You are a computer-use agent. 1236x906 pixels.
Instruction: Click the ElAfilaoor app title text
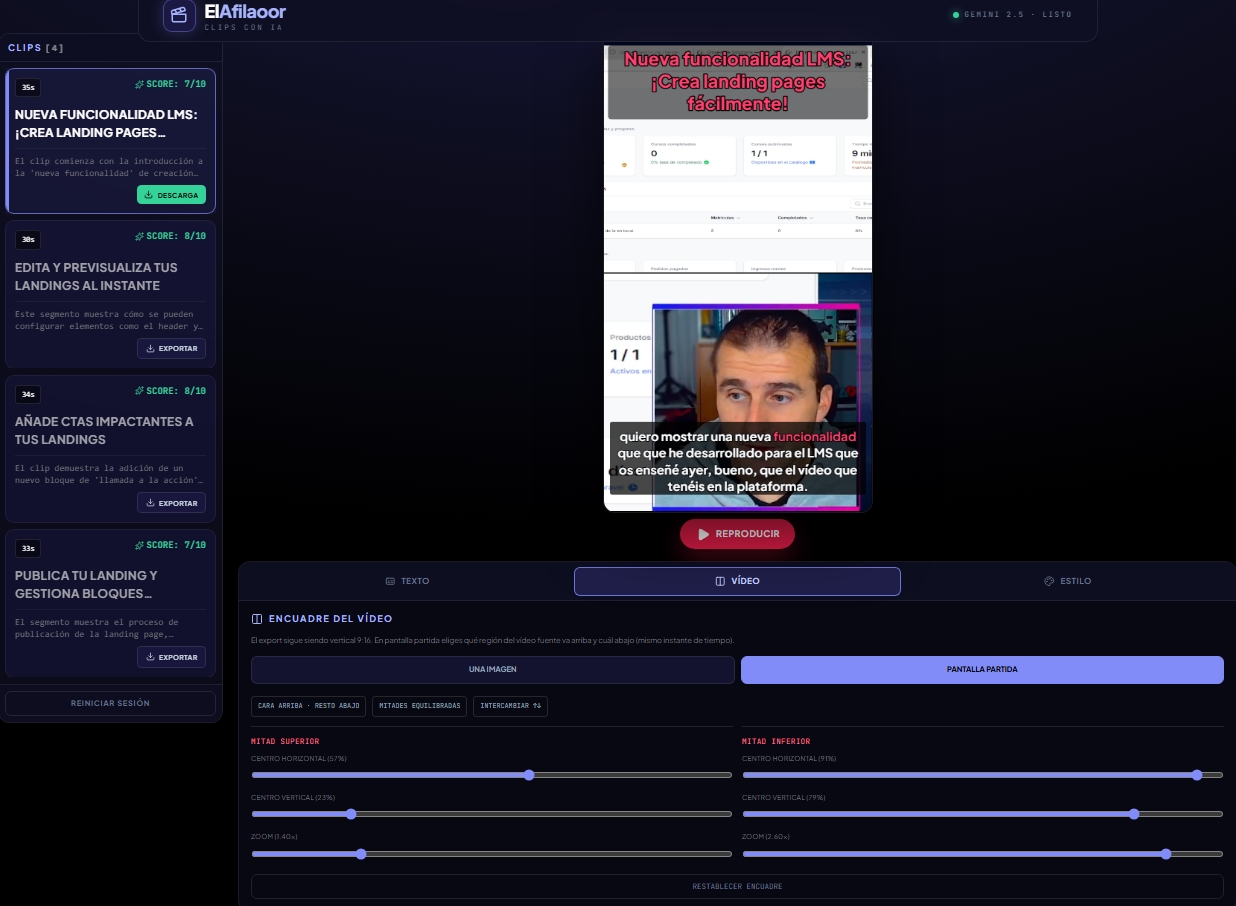pyautogui.click(x=245, y=12)
